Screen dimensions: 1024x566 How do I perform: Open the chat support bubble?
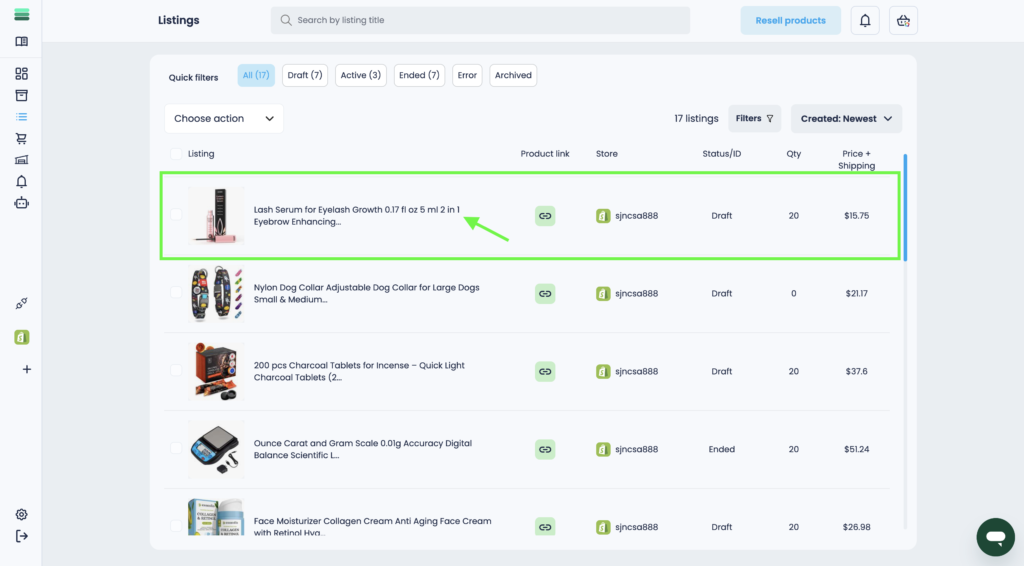[x=994, y=537]
